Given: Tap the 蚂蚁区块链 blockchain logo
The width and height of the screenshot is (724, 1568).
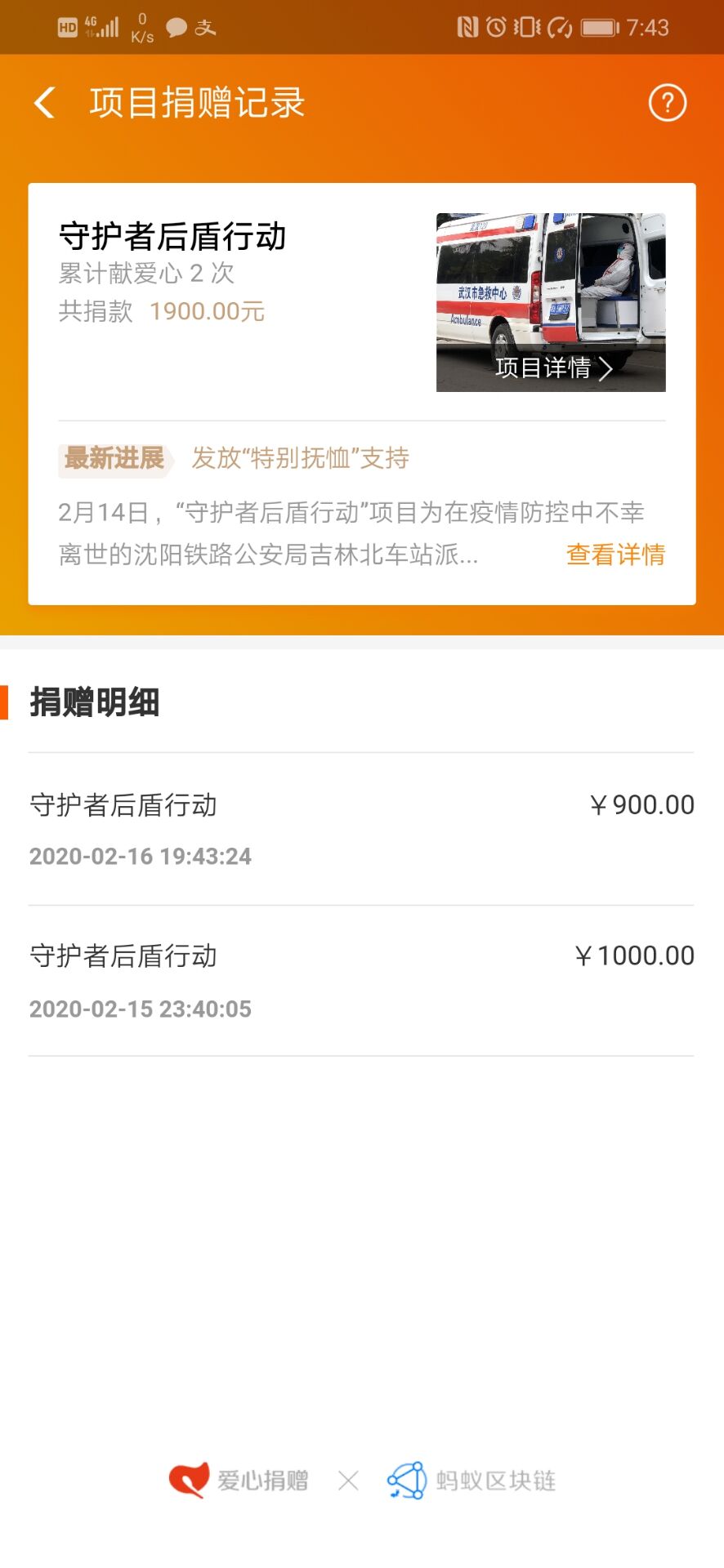Looking at the screenshot, I should pos(407,1480).
